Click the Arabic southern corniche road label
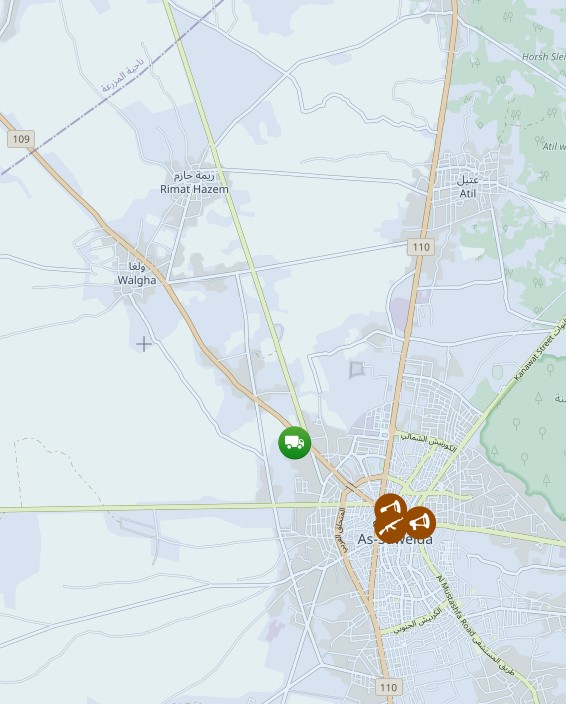566x704 pixels. [417, 623]
